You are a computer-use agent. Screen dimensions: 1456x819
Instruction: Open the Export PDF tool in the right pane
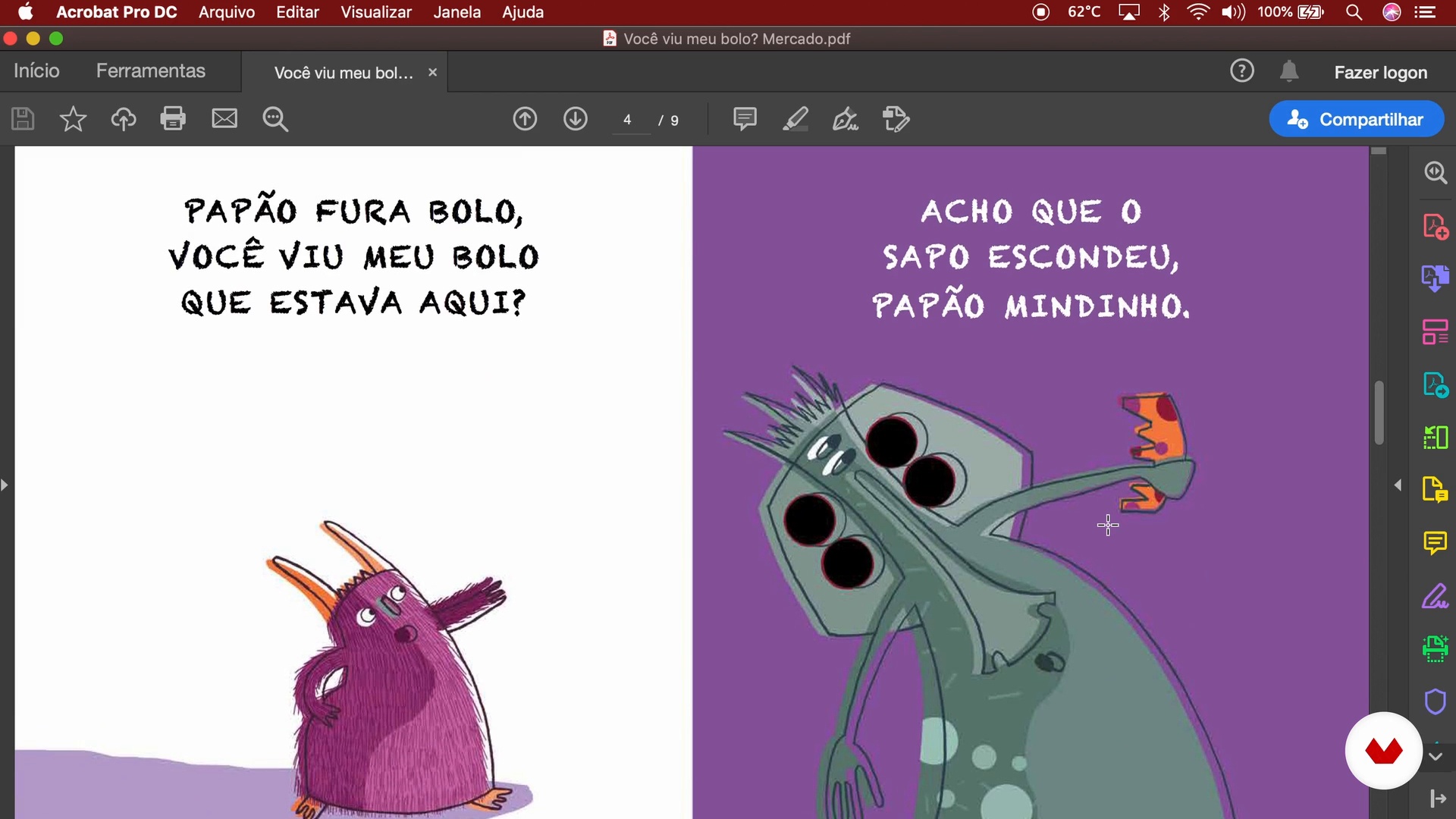tap(1436, 278)
